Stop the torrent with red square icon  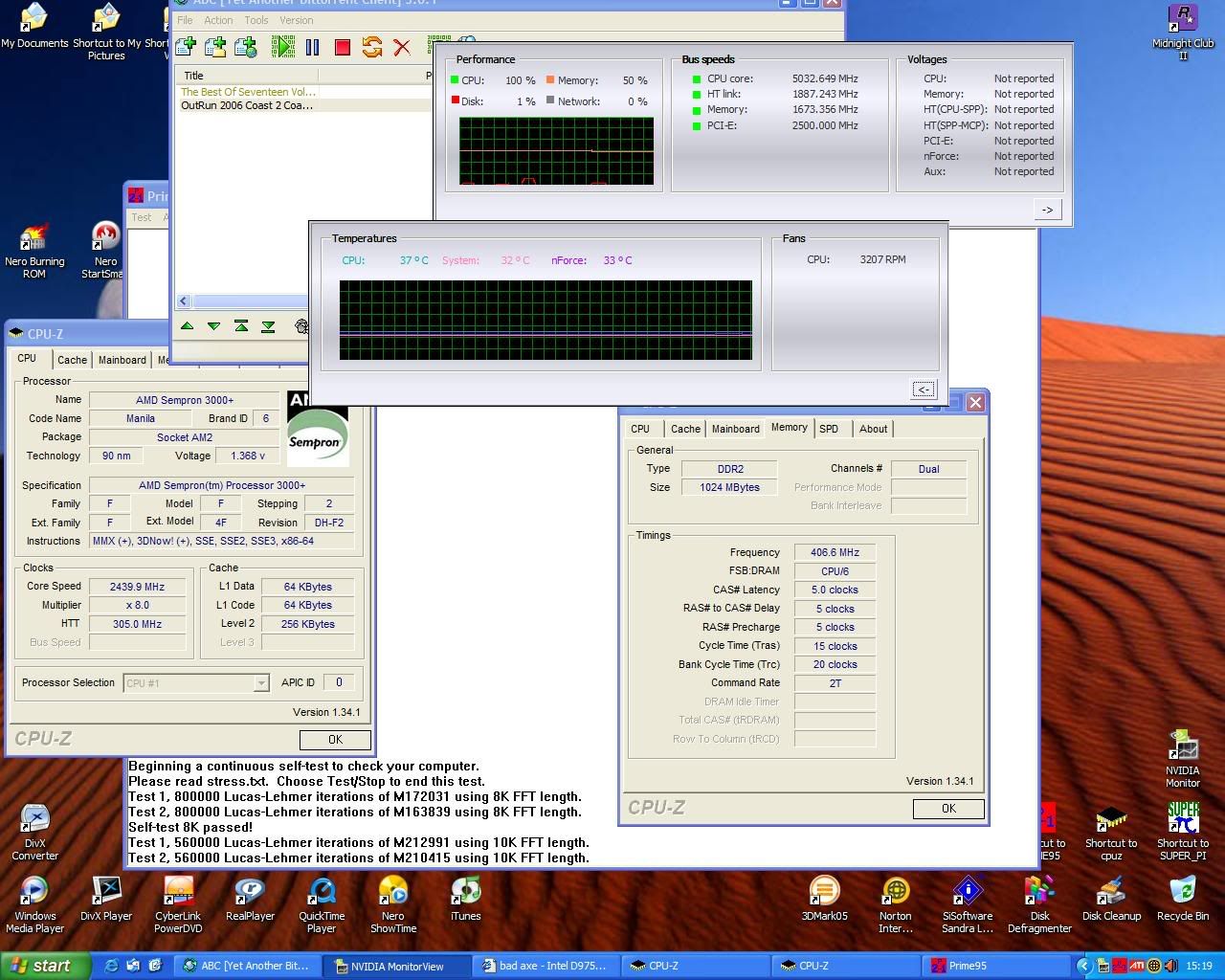click(x=342, y=46)
